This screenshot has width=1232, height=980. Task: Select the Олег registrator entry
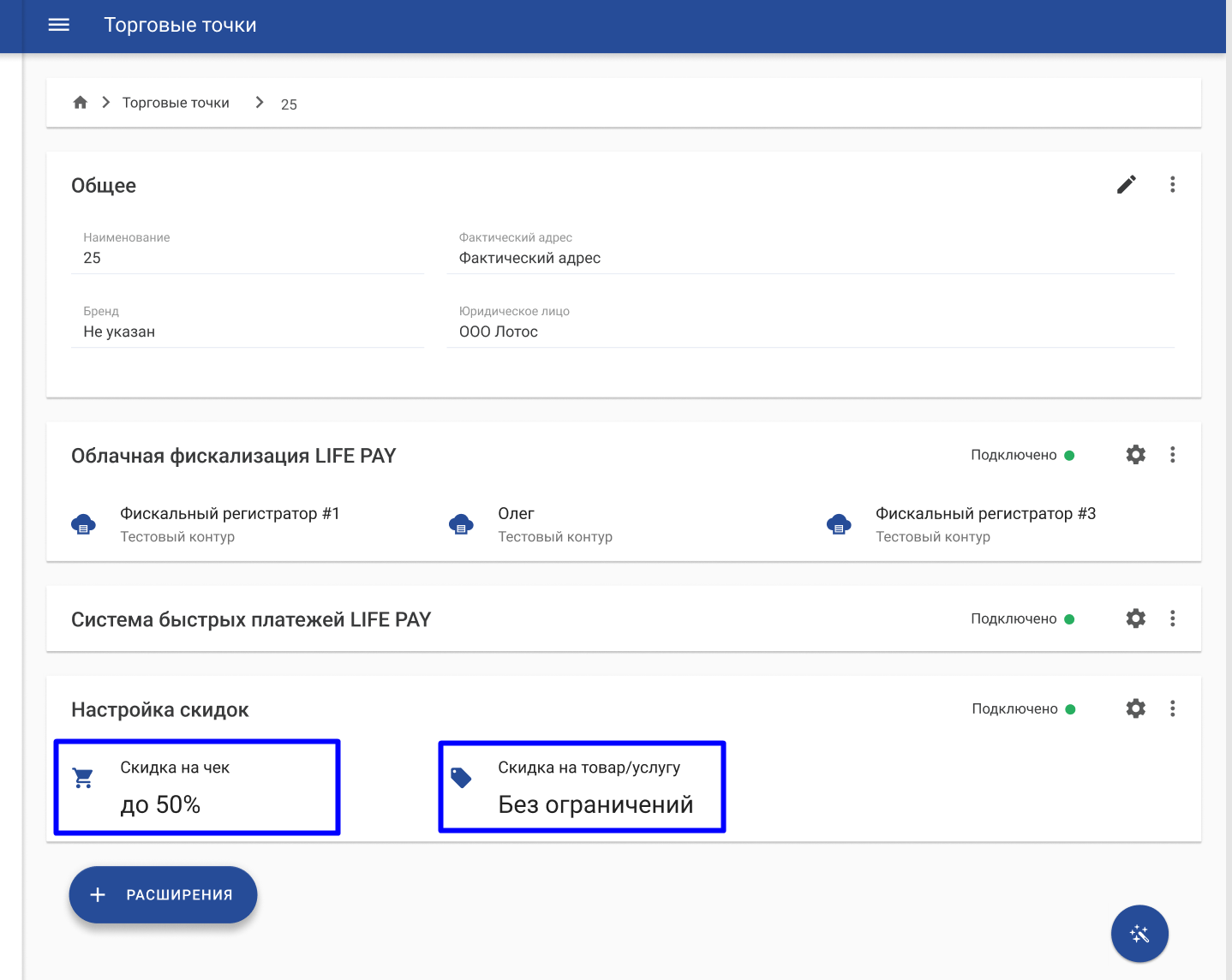(x=531, y=524)
